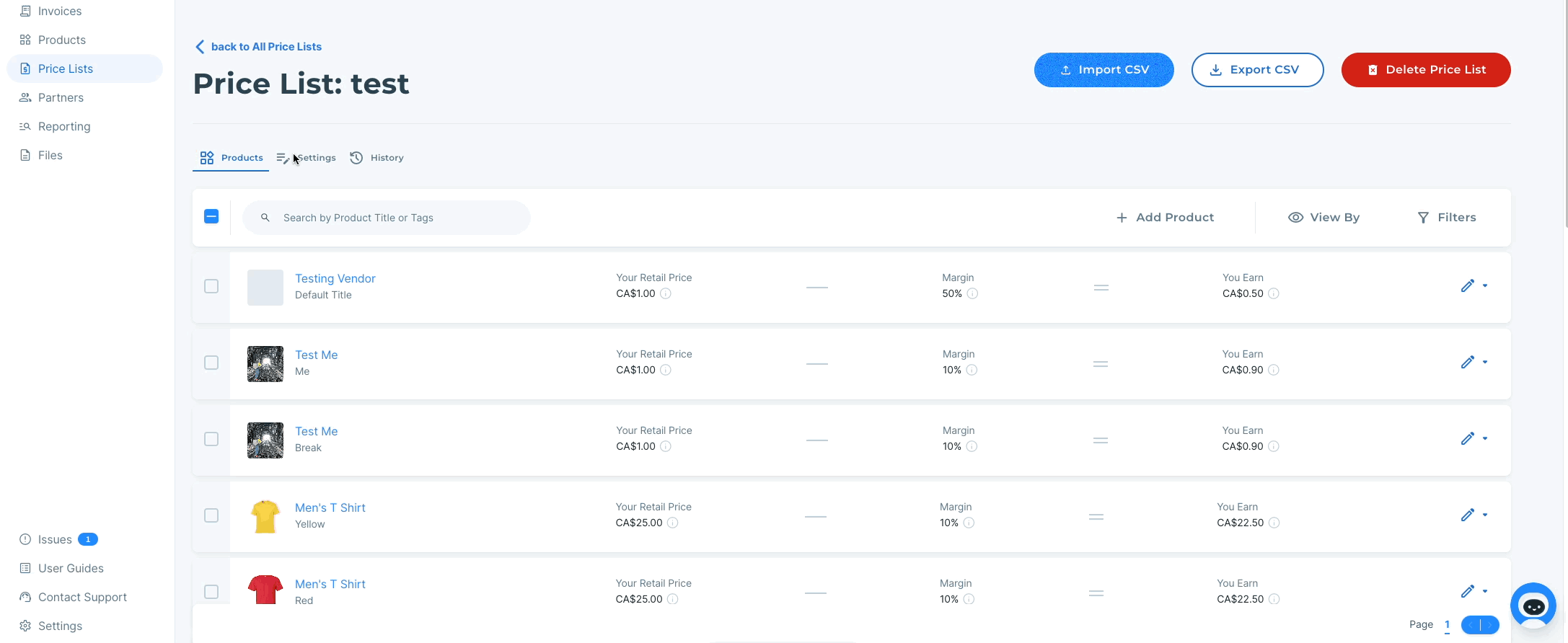The width and height of the screenshot is (1568, 643).
Task: Open Partners from the sidebar
Action: coord(61,97)
